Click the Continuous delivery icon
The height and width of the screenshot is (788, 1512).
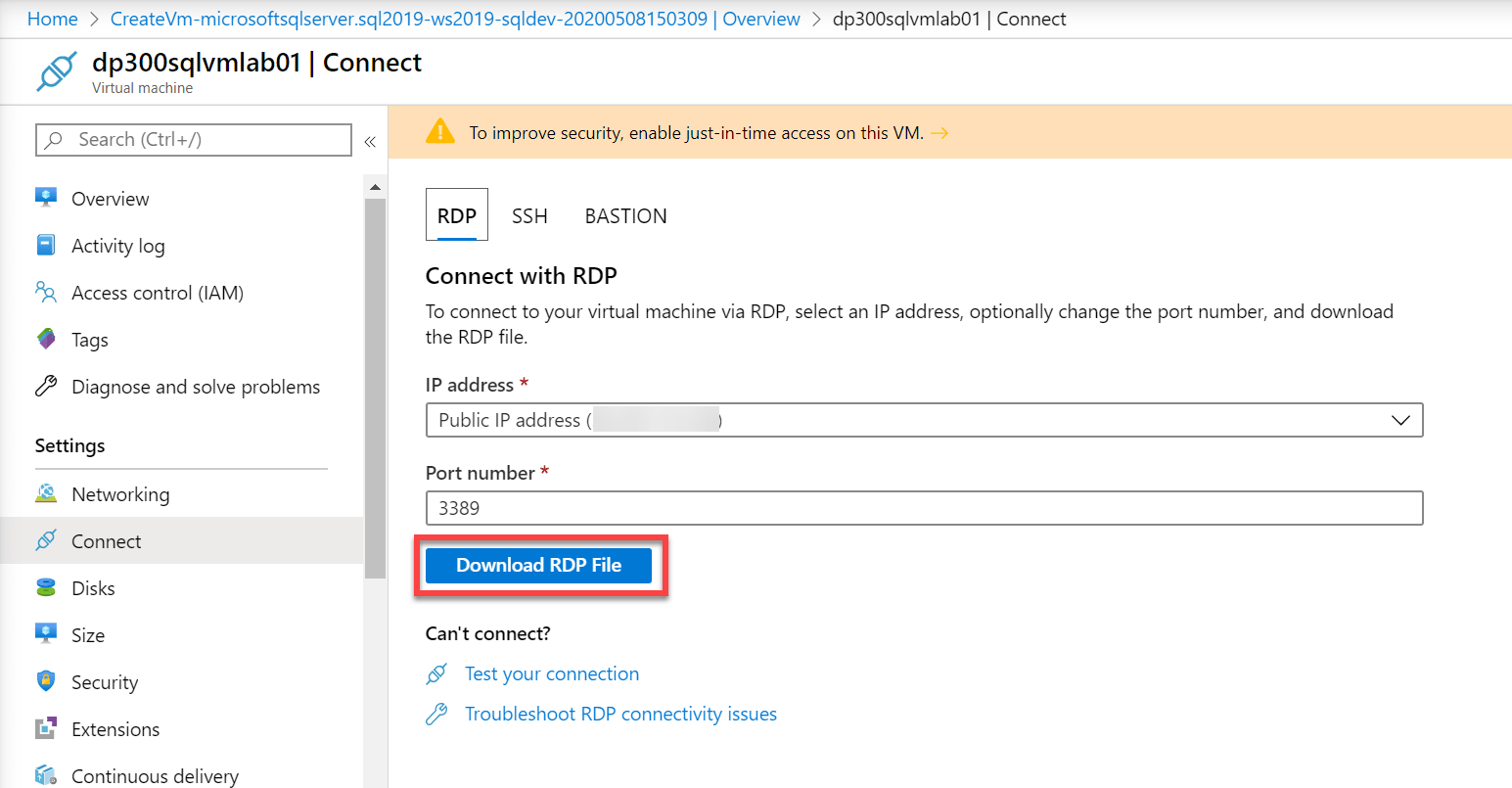click(x=45, y=774)
